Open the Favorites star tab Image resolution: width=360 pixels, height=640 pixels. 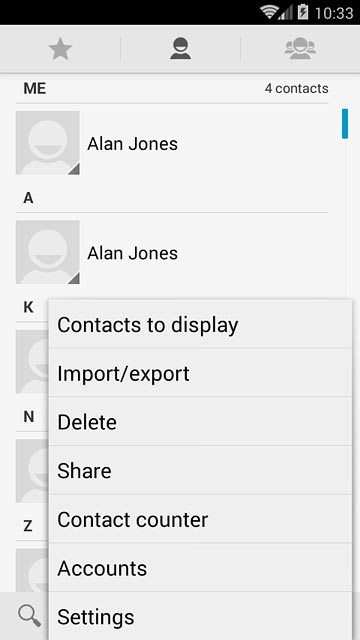tap(60, 50)
